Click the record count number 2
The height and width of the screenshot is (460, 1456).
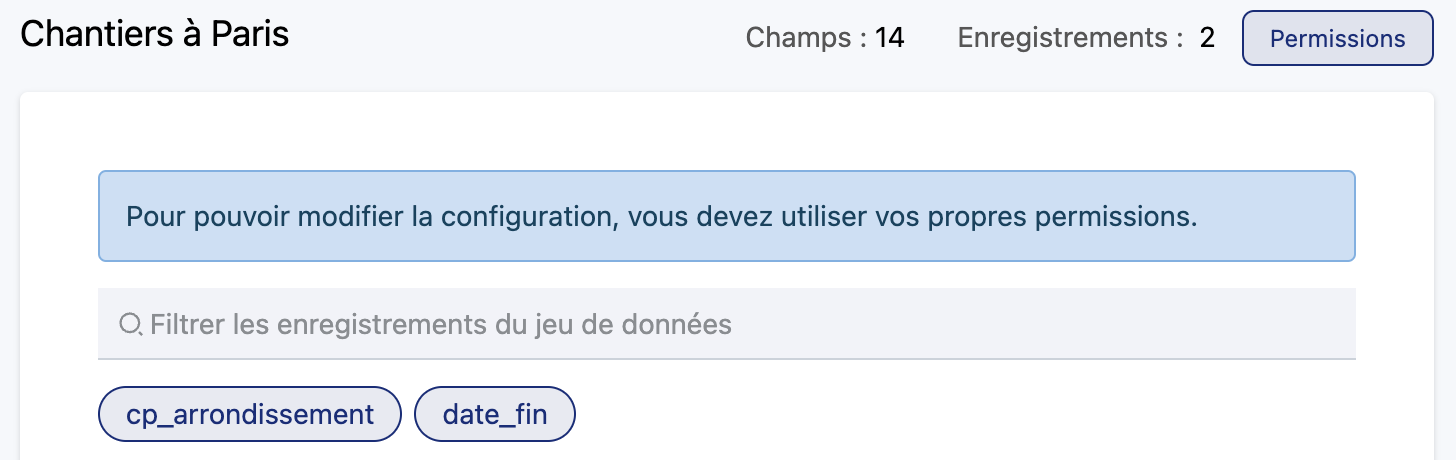pyautogui.click(x=1207, y=39)
